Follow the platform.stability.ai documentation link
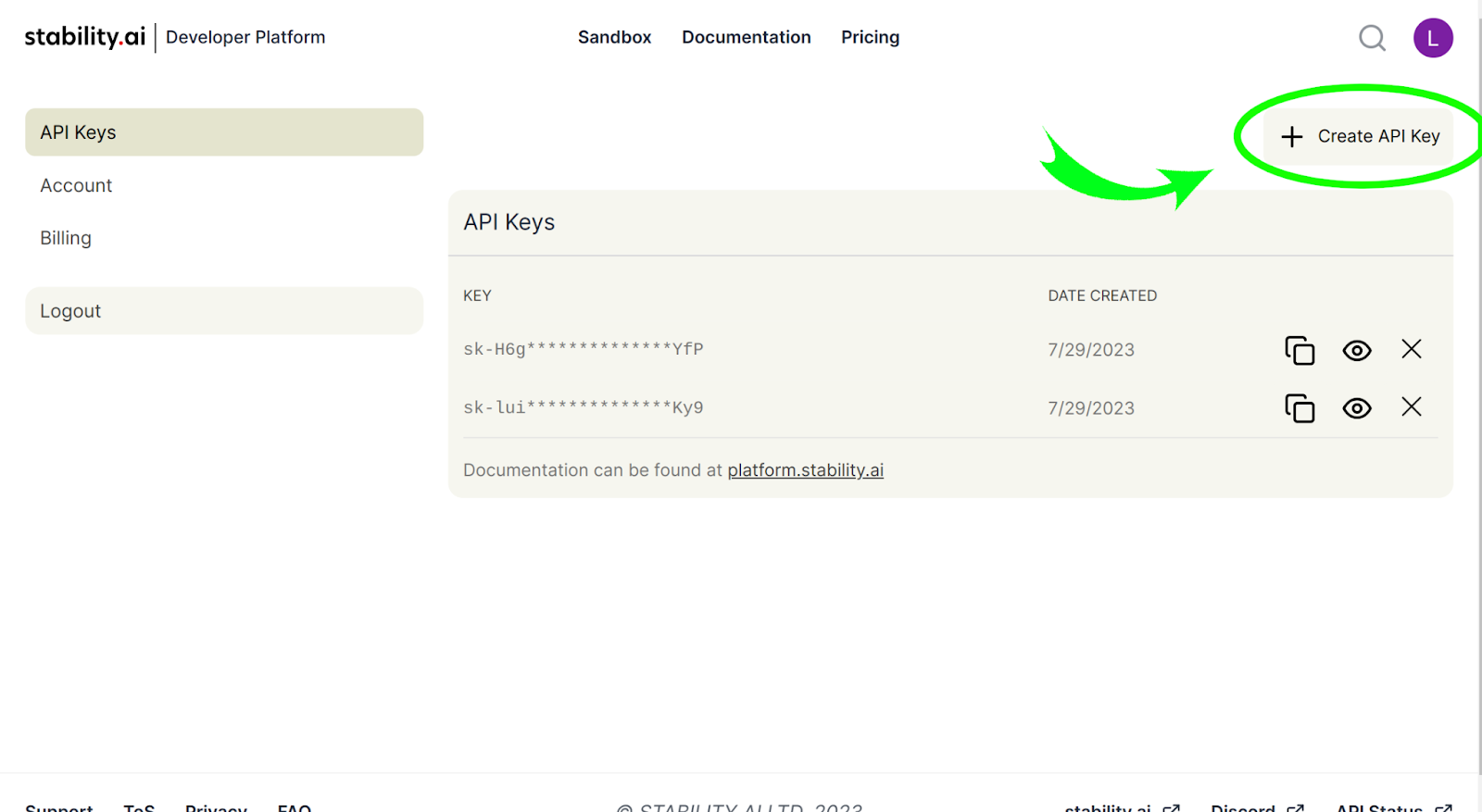 806,470
